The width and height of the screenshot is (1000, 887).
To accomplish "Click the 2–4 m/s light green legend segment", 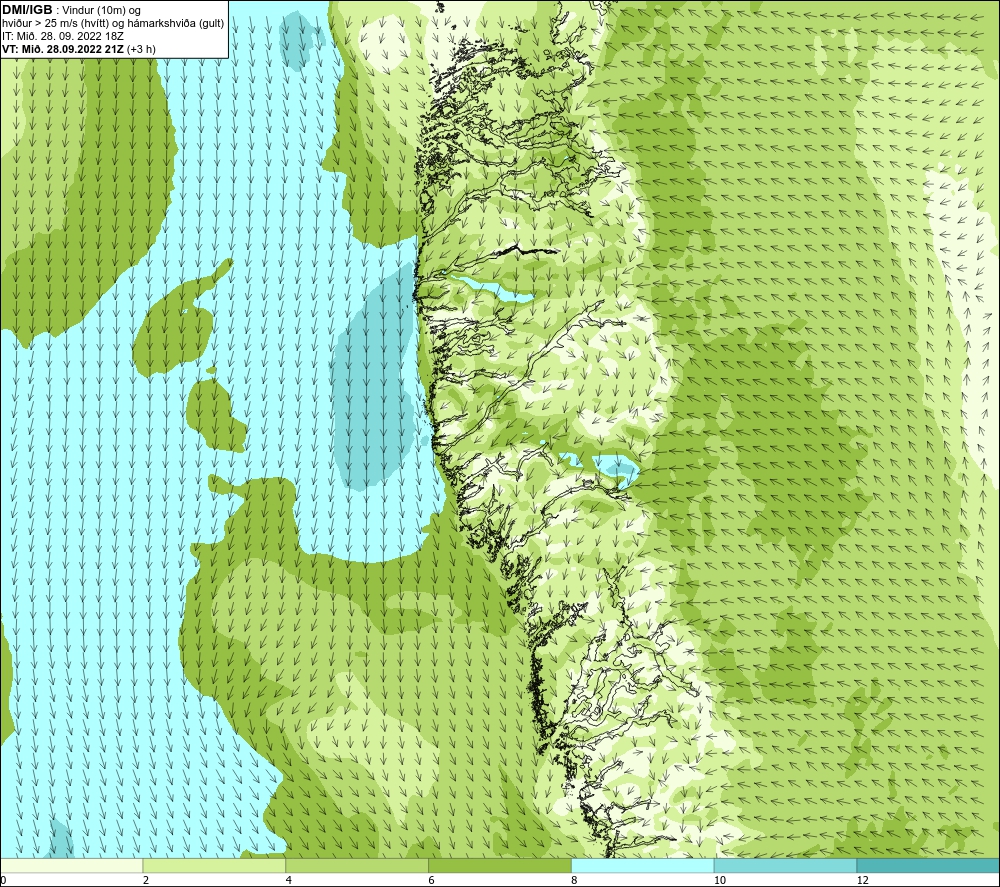I will pos(214,865).
